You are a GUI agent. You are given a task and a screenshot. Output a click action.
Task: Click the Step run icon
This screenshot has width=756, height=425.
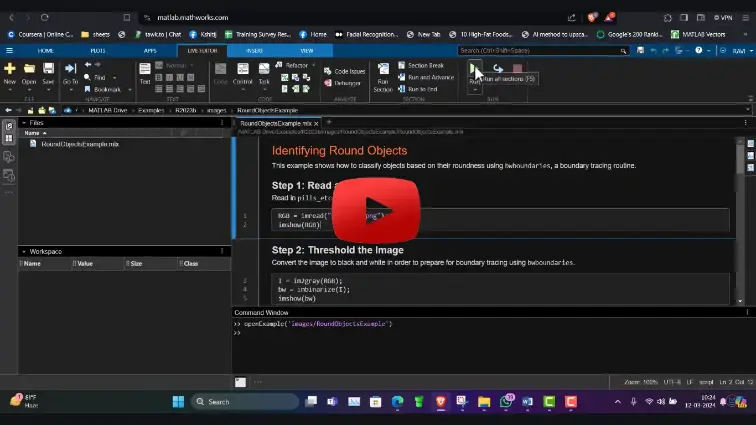(497, 69)
